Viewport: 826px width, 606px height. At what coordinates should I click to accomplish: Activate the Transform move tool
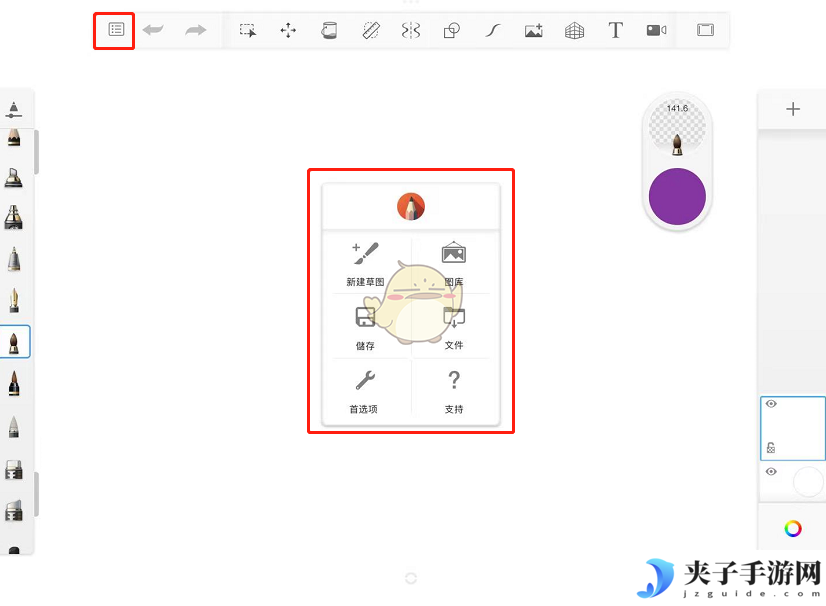(288, 30)
